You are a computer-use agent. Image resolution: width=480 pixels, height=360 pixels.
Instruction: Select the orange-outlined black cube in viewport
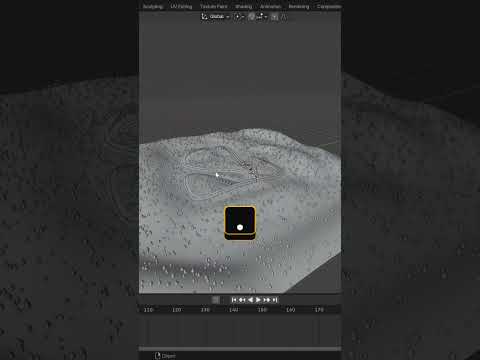(x=240, y=223)
